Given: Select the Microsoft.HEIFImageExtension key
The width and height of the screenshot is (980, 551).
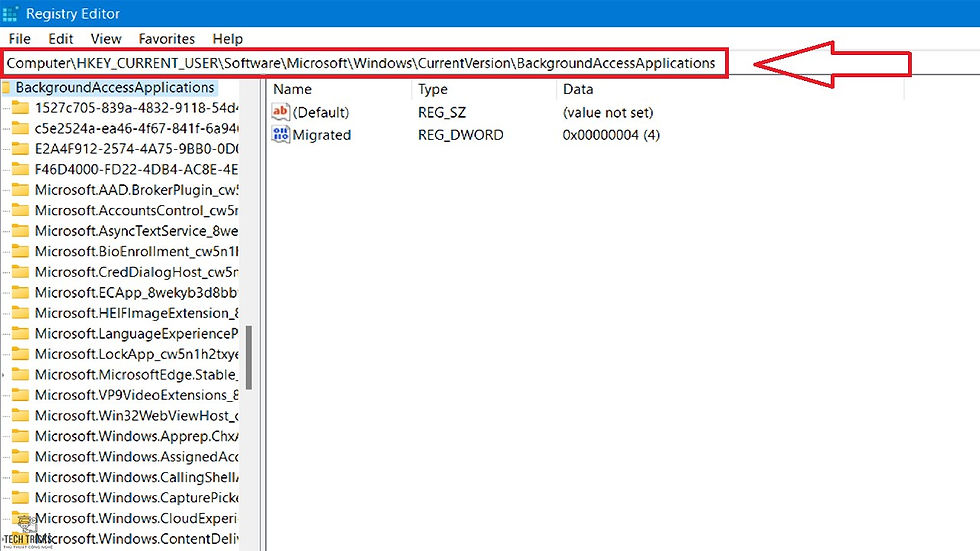Looking at the screenshot, I should [136, 313].
